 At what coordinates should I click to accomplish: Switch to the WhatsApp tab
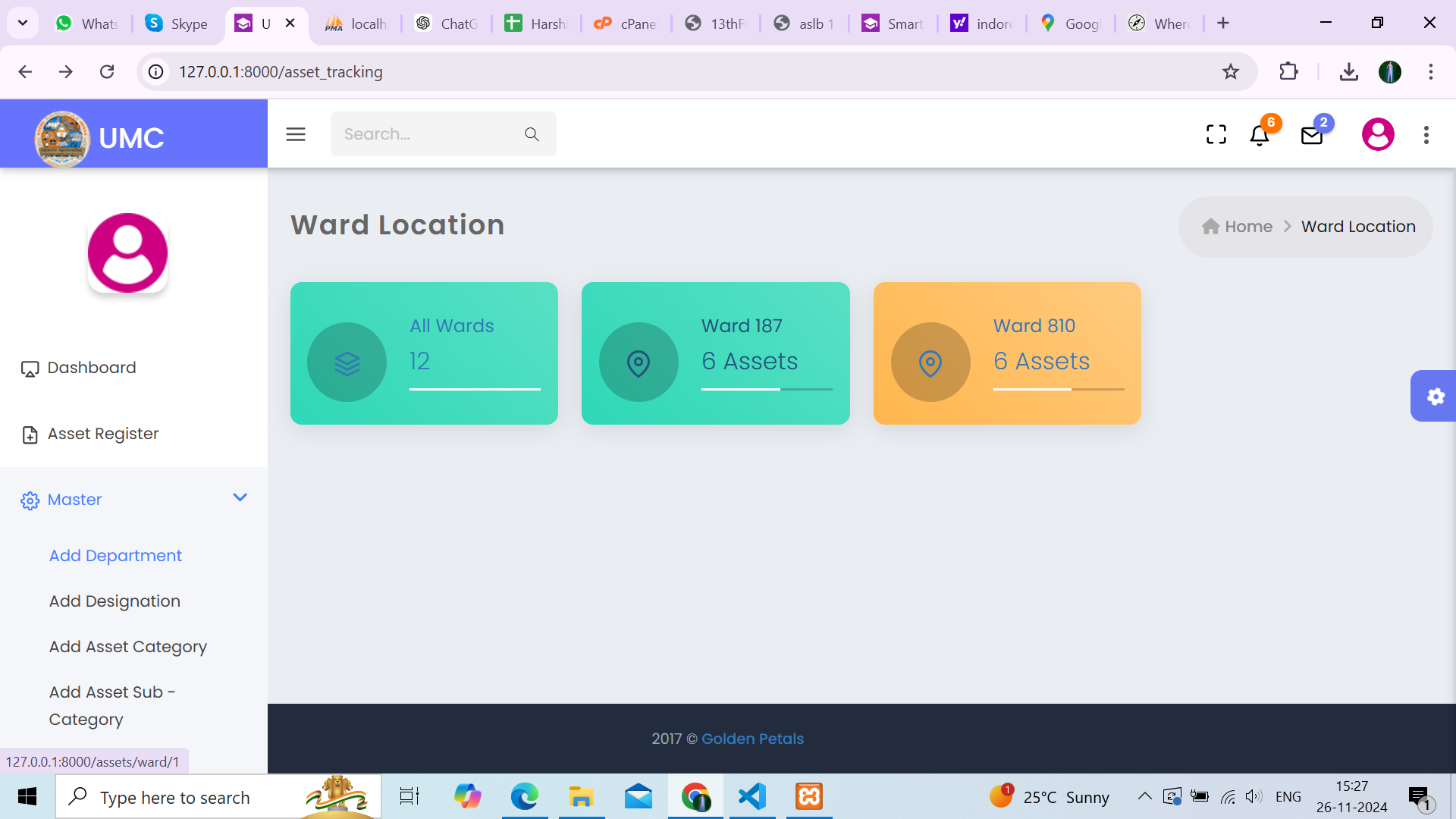pyautogui.click(x=88, y=24)
